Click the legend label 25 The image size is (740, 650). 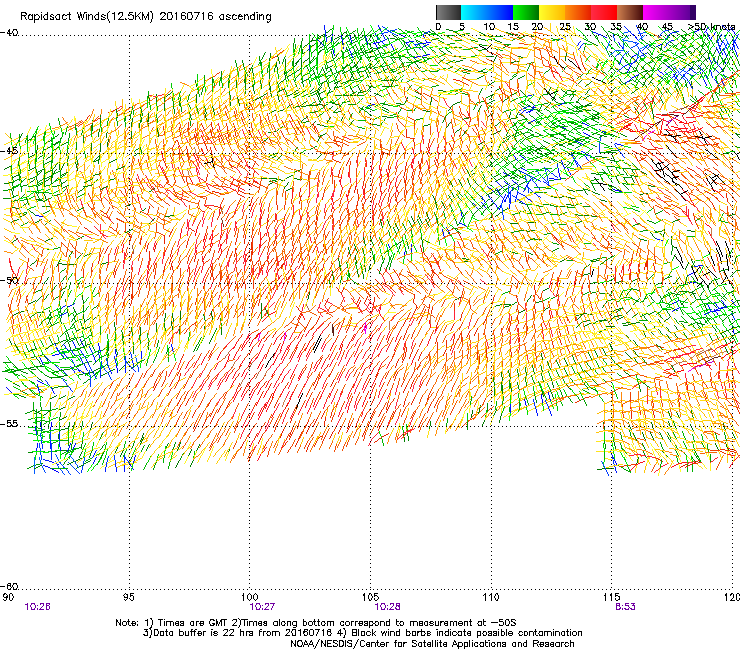565,27
